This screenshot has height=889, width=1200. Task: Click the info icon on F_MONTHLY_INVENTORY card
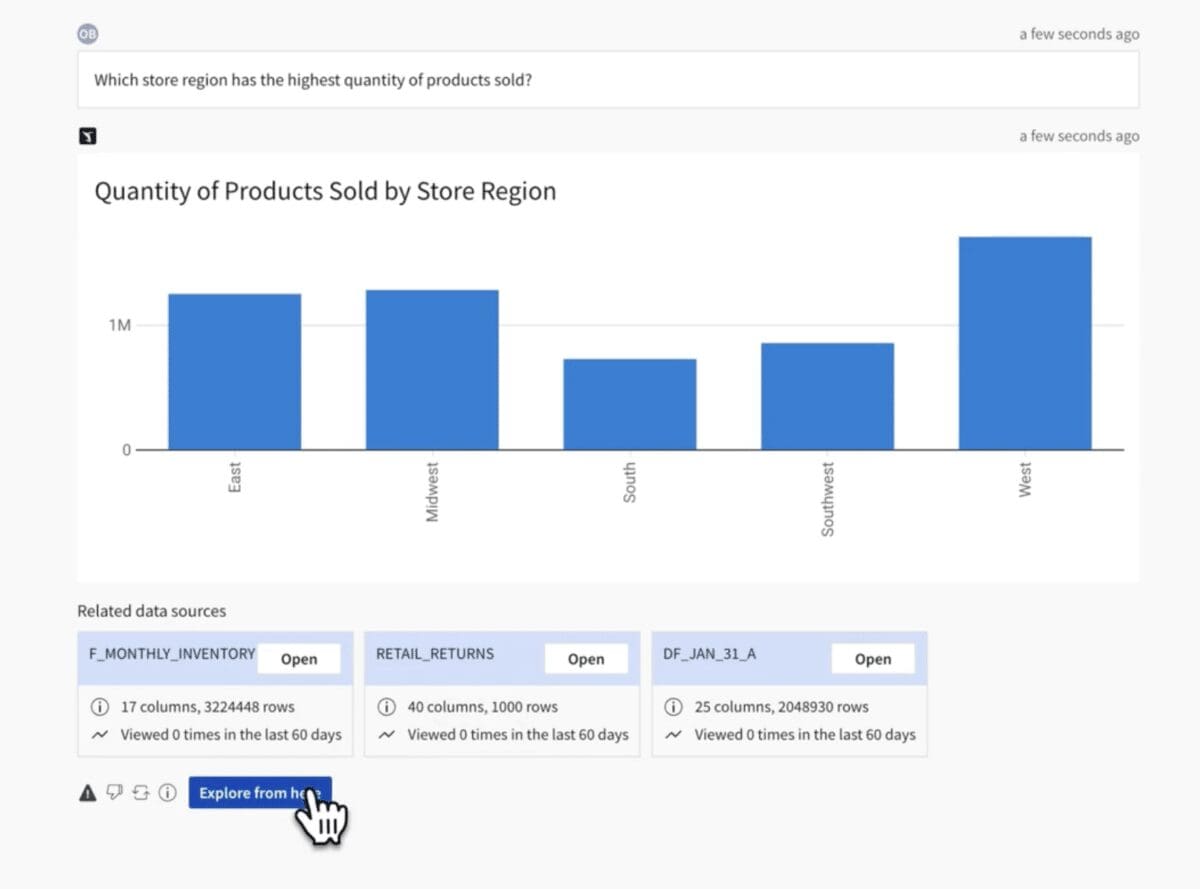click(x=100, y=707)
